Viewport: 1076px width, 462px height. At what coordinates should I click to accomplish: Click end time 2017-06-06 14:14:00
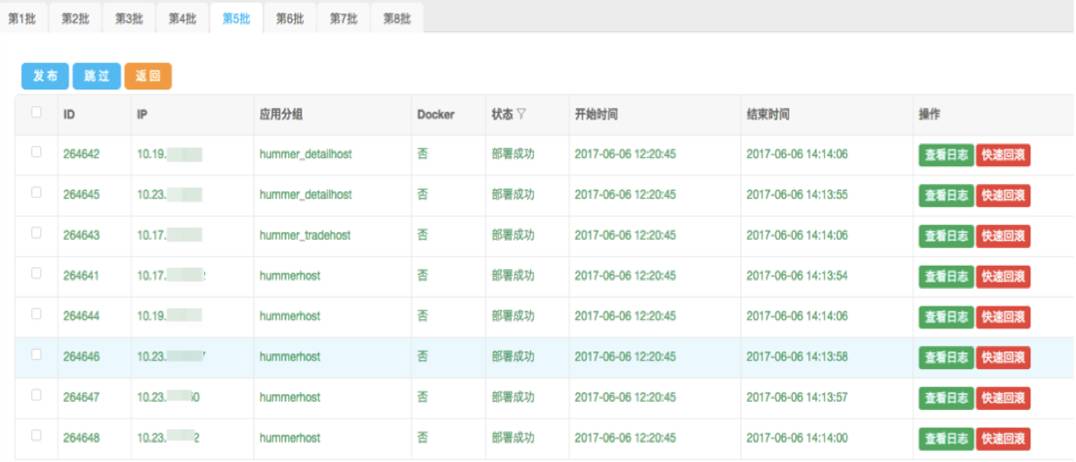(x=797, y=438)
